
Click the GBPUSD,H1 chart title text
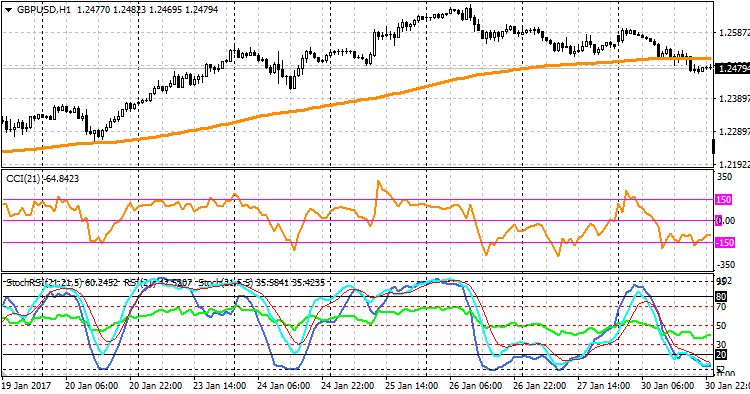coord(44,10)
